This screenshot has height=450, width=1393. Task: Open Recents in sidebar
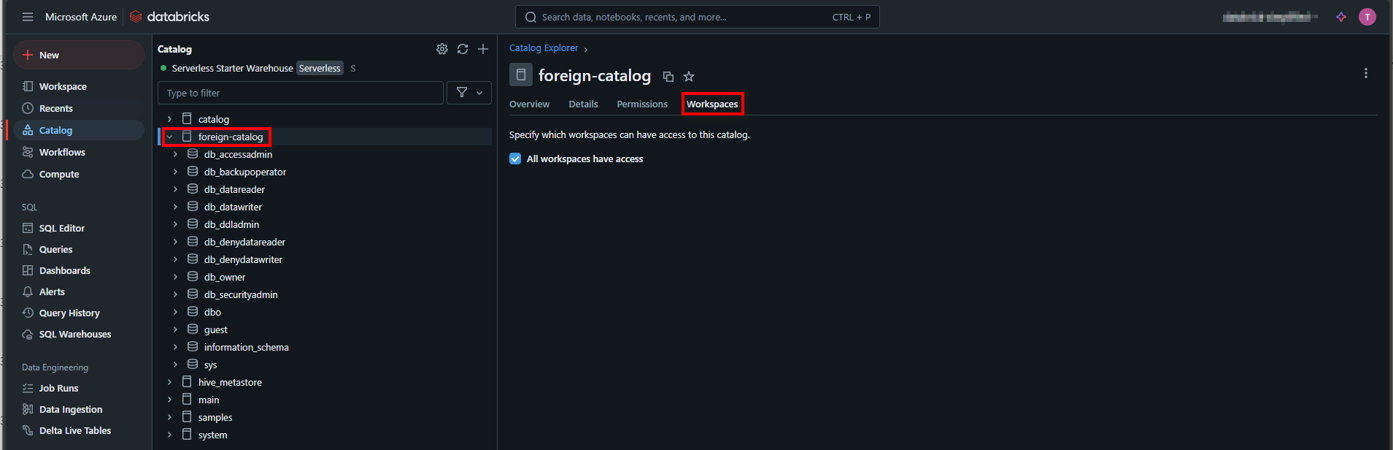pyautogui.click(x=79, y=108)
